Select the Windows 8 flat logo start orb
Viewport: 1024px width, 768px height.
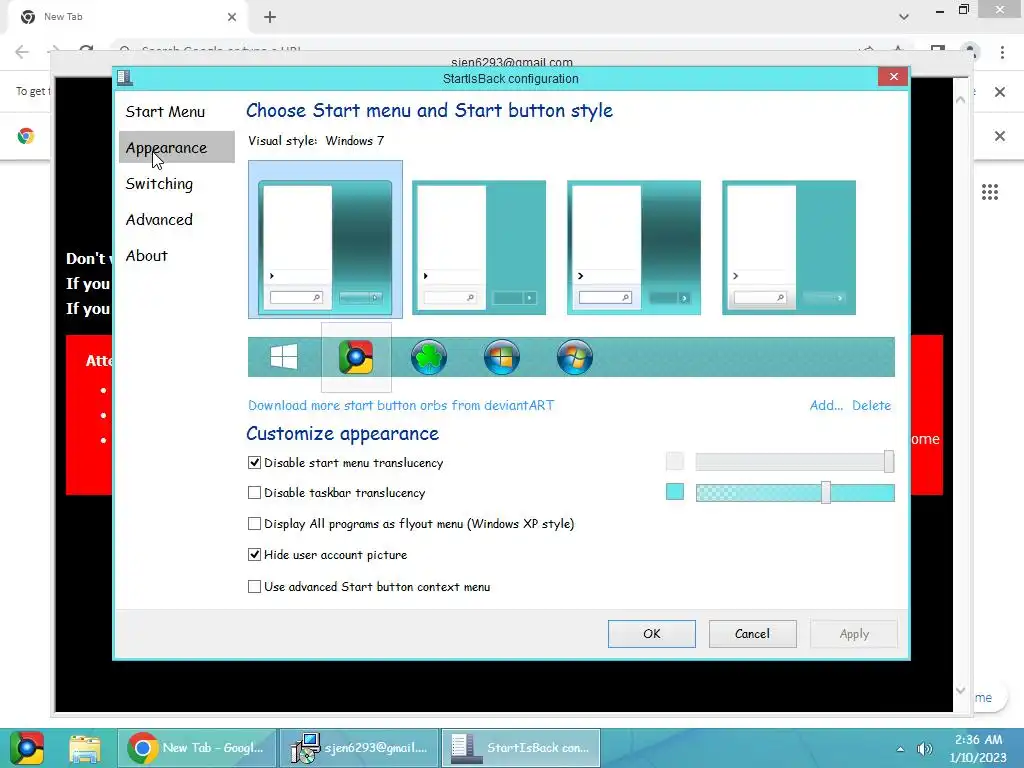(x=284, y=357)
